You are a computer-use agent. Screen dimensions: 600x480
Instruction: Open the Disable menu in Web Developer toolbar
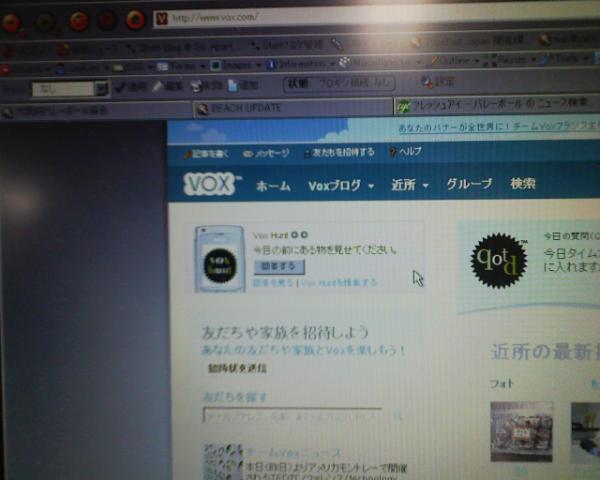(x=26, y=69)
